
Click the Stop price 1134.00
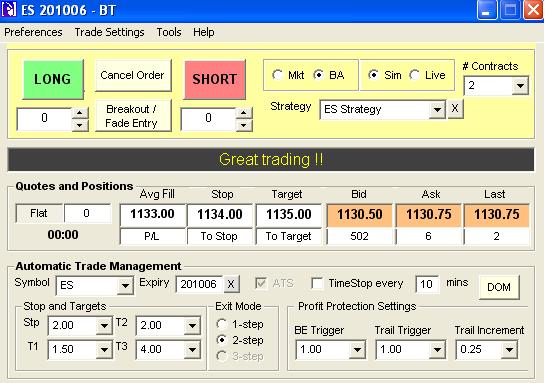click(220, 214)
